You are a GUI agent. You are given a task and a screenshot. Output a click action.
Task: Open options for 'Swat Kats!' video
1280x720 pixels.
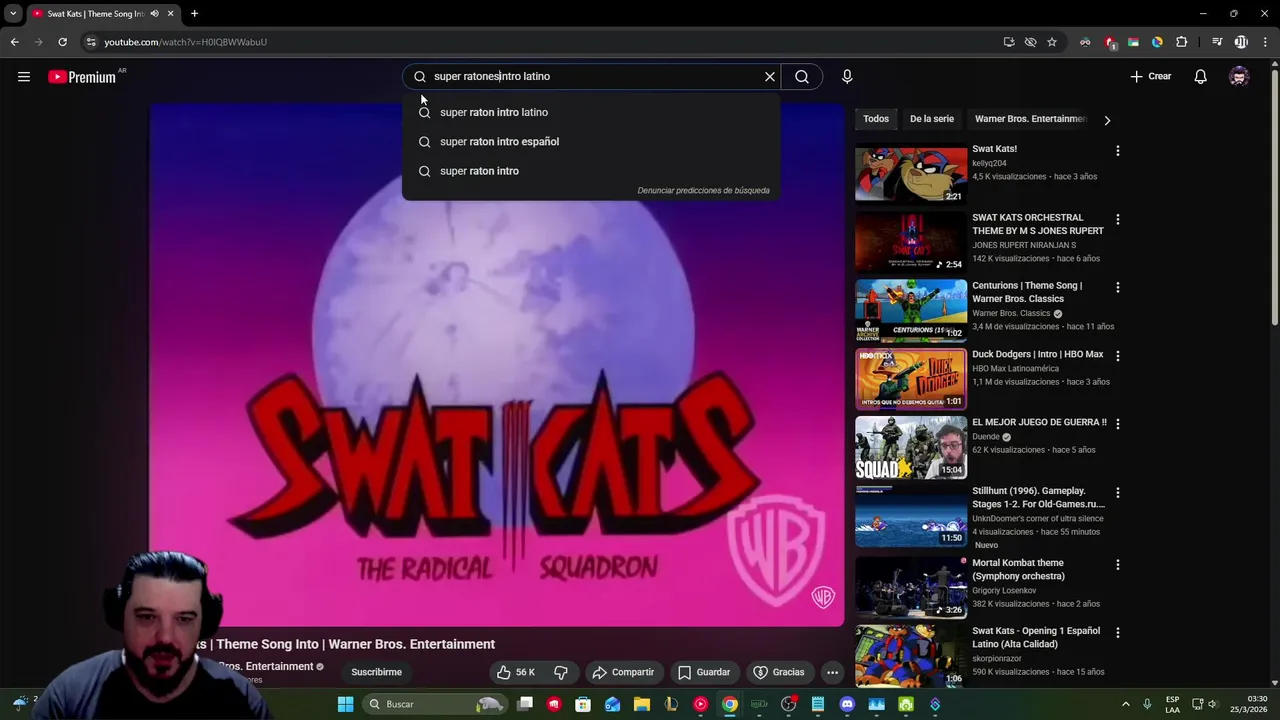click(1117, 151)
